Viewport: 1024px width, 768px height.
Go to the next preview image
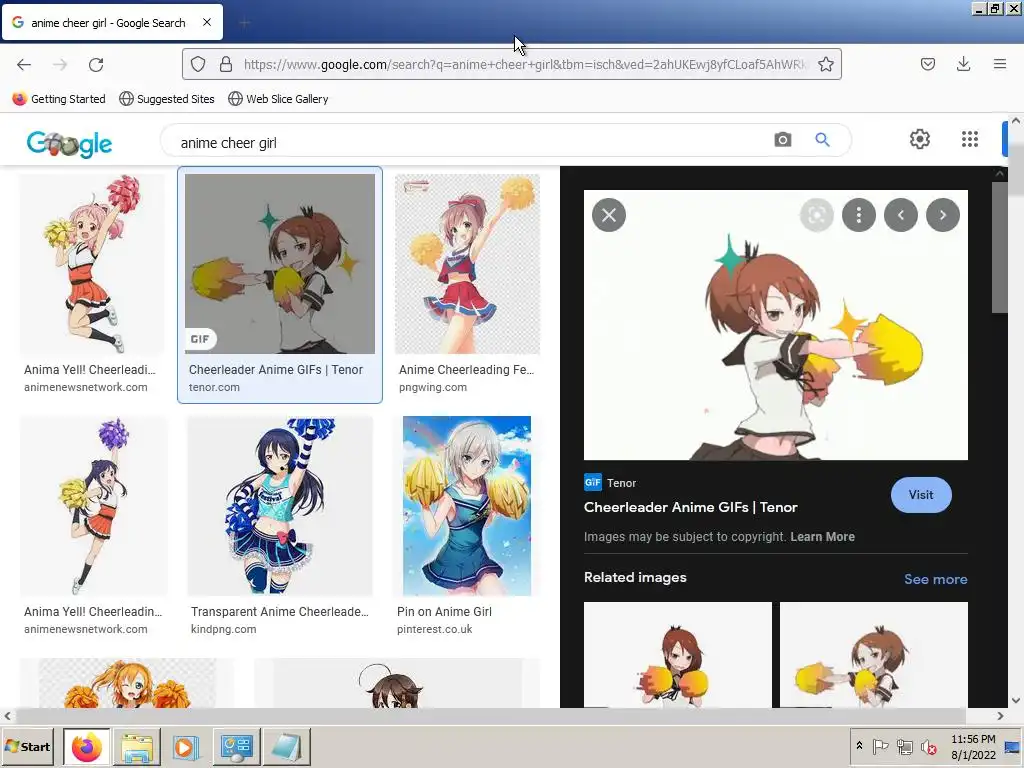(x=943, y=215)
